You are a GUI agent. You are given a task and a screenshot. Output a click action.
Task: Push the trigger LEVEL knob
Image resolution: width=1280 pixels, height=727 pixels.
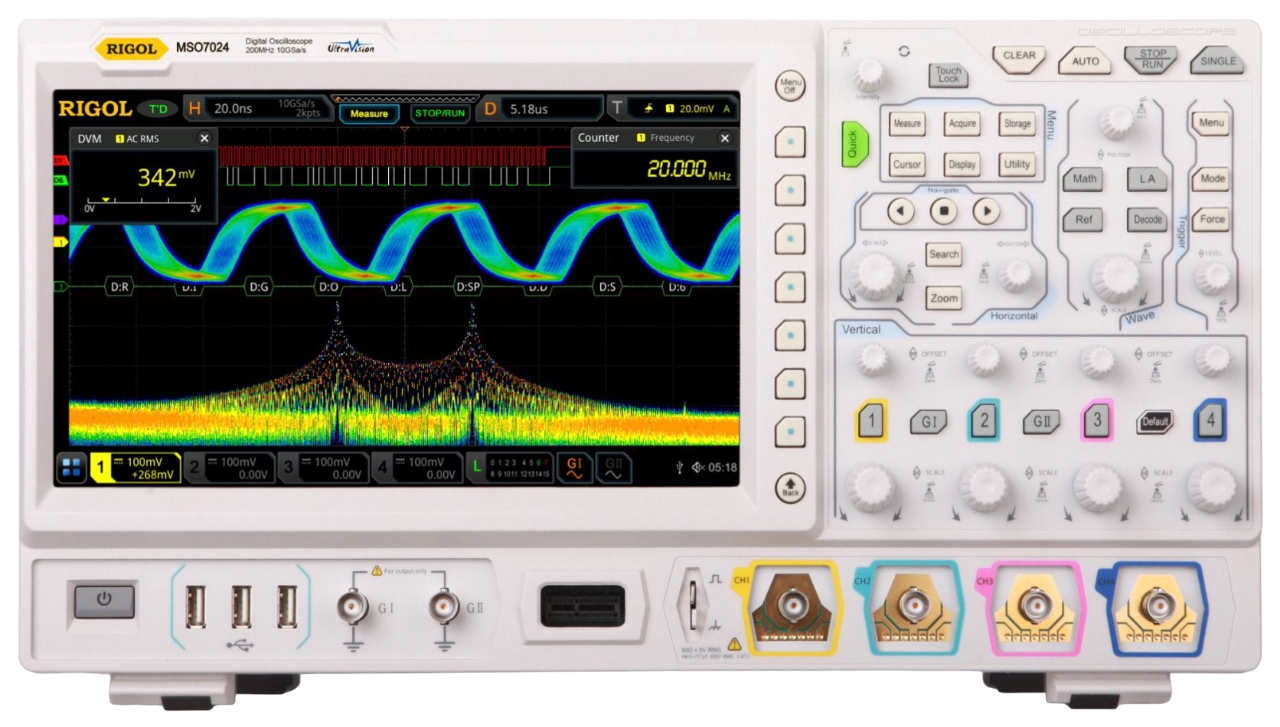(x=1211, y=279)
